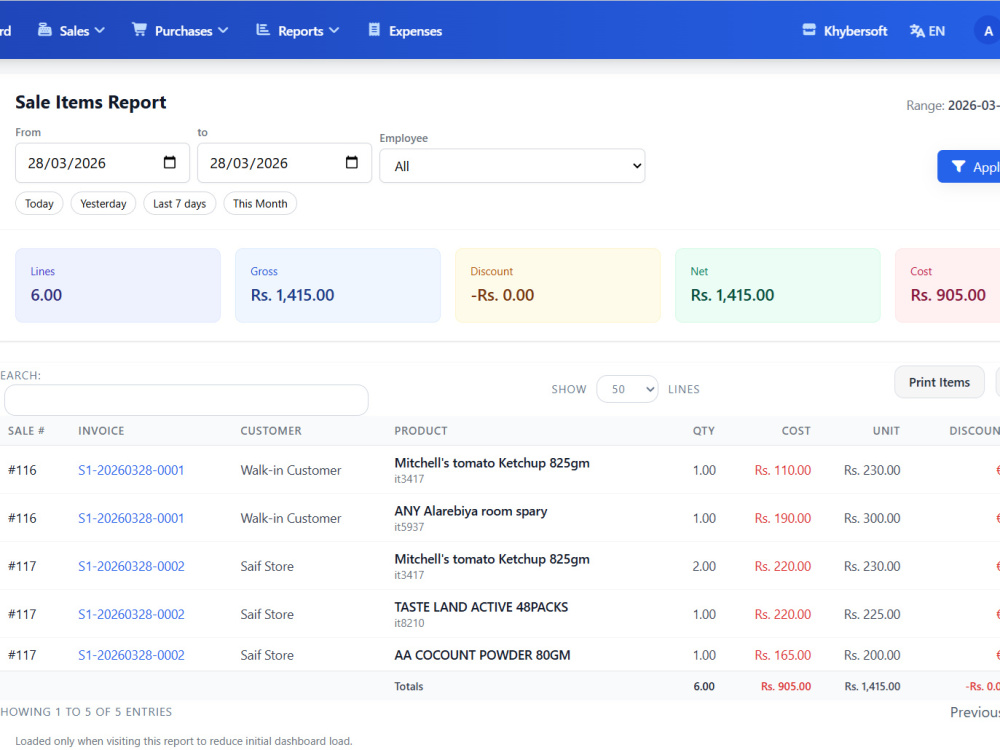Click Totals cost Rs. 905.00
The image size is (1000, 750).
pos(786,686)
